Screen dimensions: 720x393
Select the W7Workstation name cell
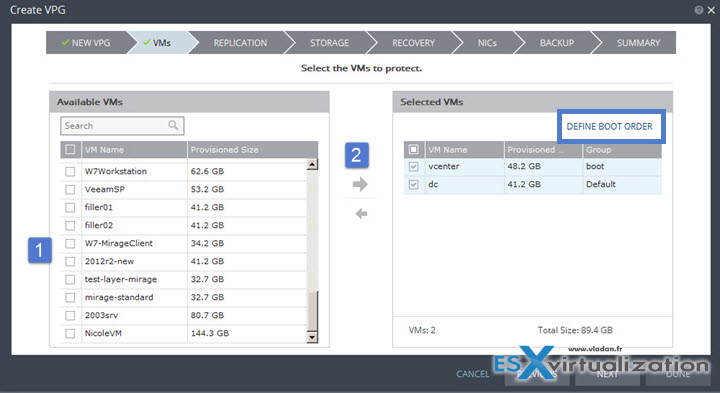(x=134, y=171)
